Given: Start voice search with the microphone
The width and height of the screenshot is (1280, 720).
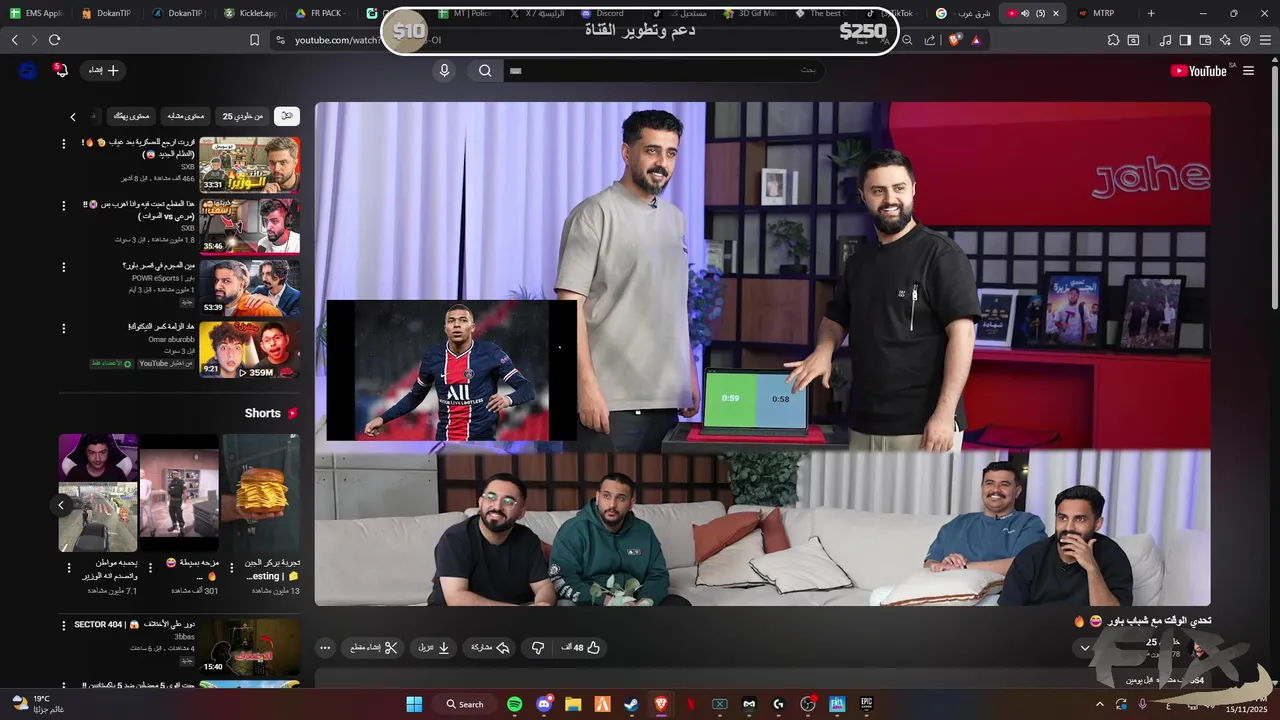Looking at the screenshot, I should tap(445, 71).
